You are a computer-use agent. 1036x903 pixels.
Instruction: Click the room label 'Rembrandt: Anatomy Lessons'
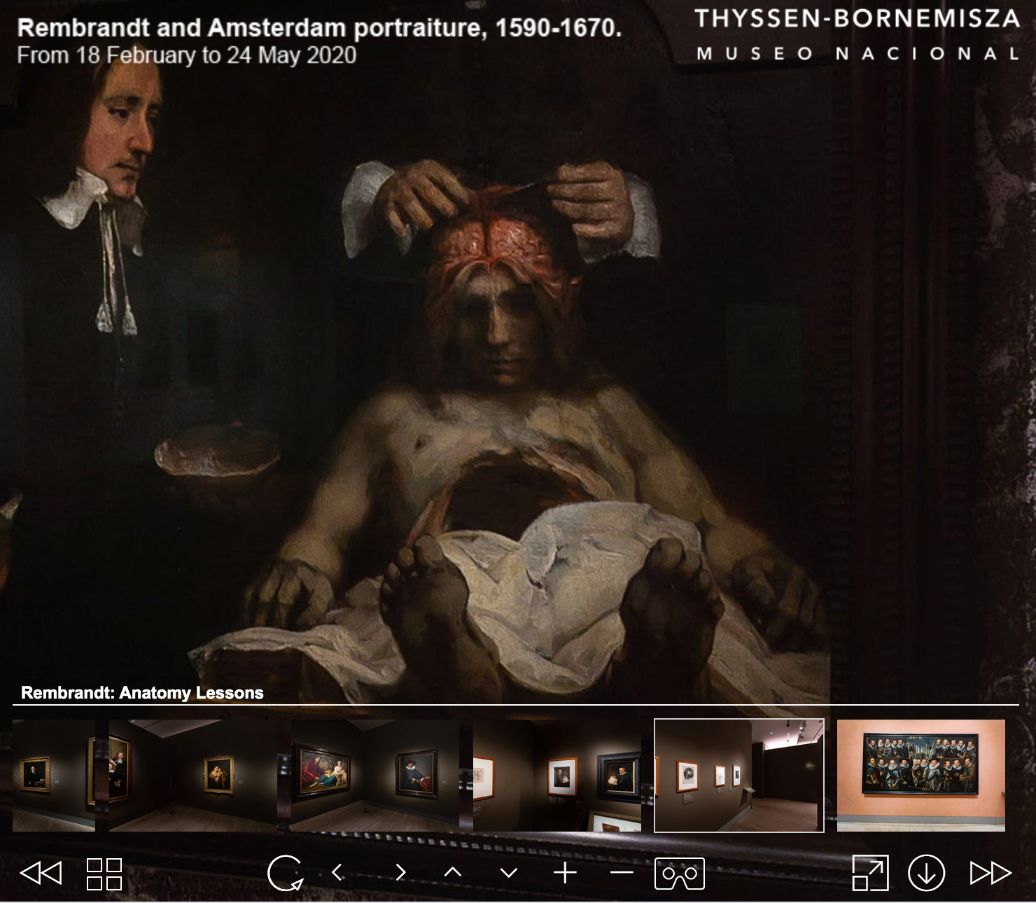[142, 692]
